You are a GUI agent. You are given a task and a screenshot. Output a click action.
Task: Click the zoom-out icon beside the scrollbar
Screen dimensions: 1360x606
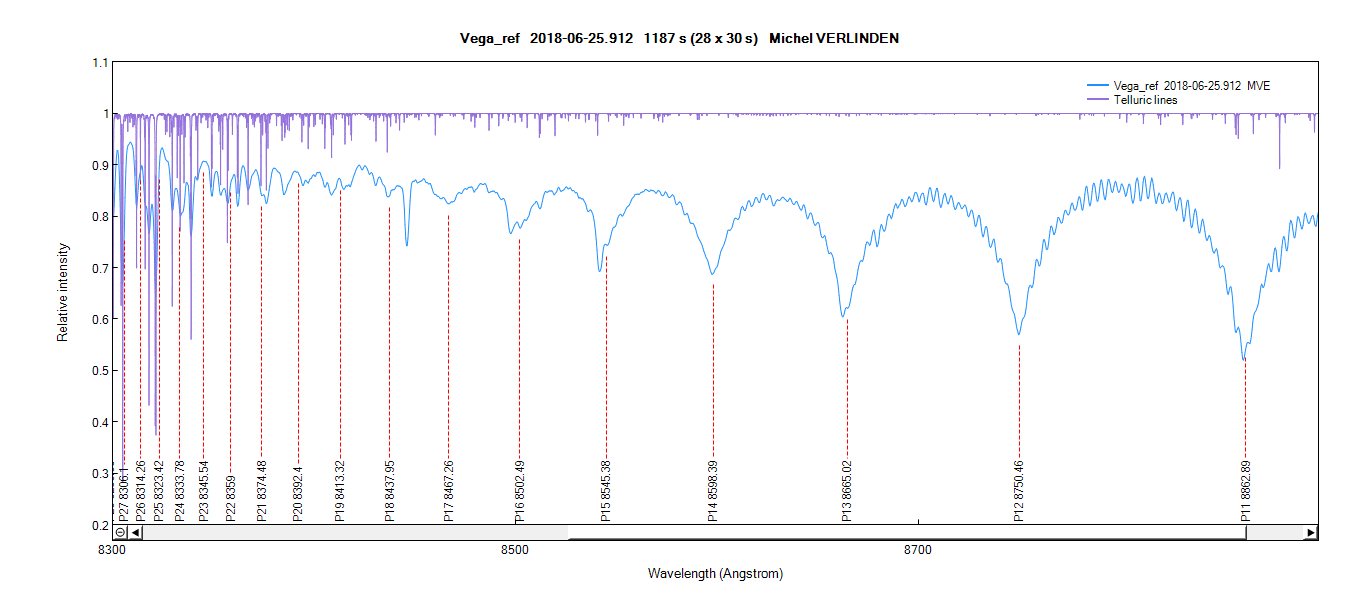tap(119, 533)
